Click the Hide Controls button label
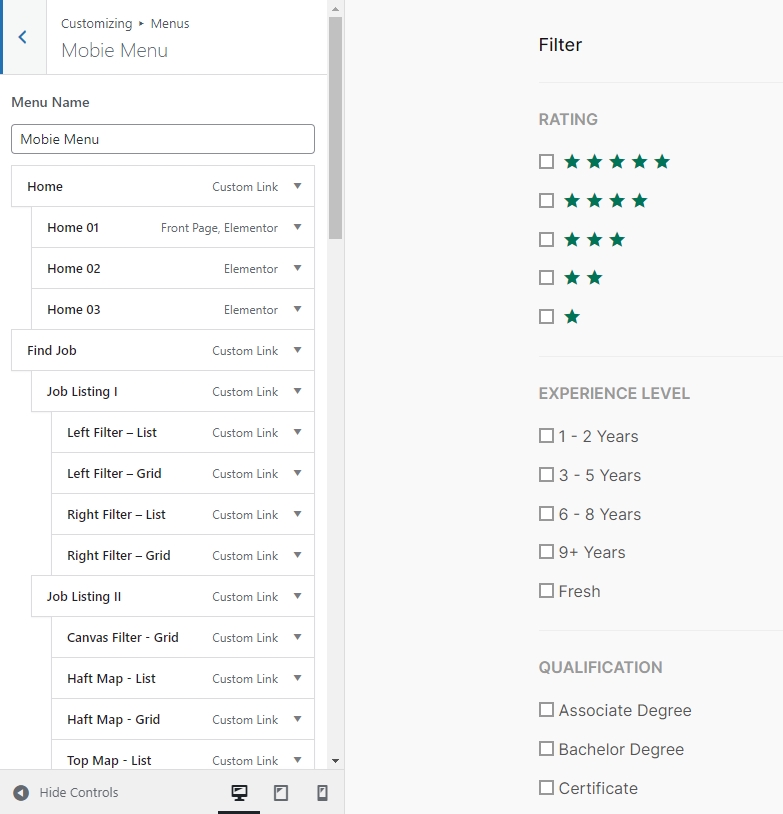Viewport: 783px width, 814px height. click(79, 793)
